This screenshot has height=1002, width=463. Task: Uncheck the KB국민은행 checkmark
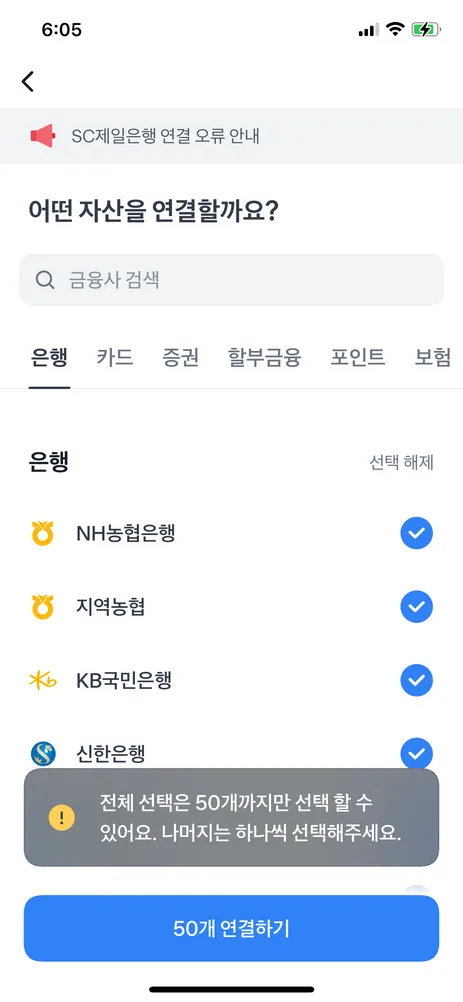(x=416, y=681)
